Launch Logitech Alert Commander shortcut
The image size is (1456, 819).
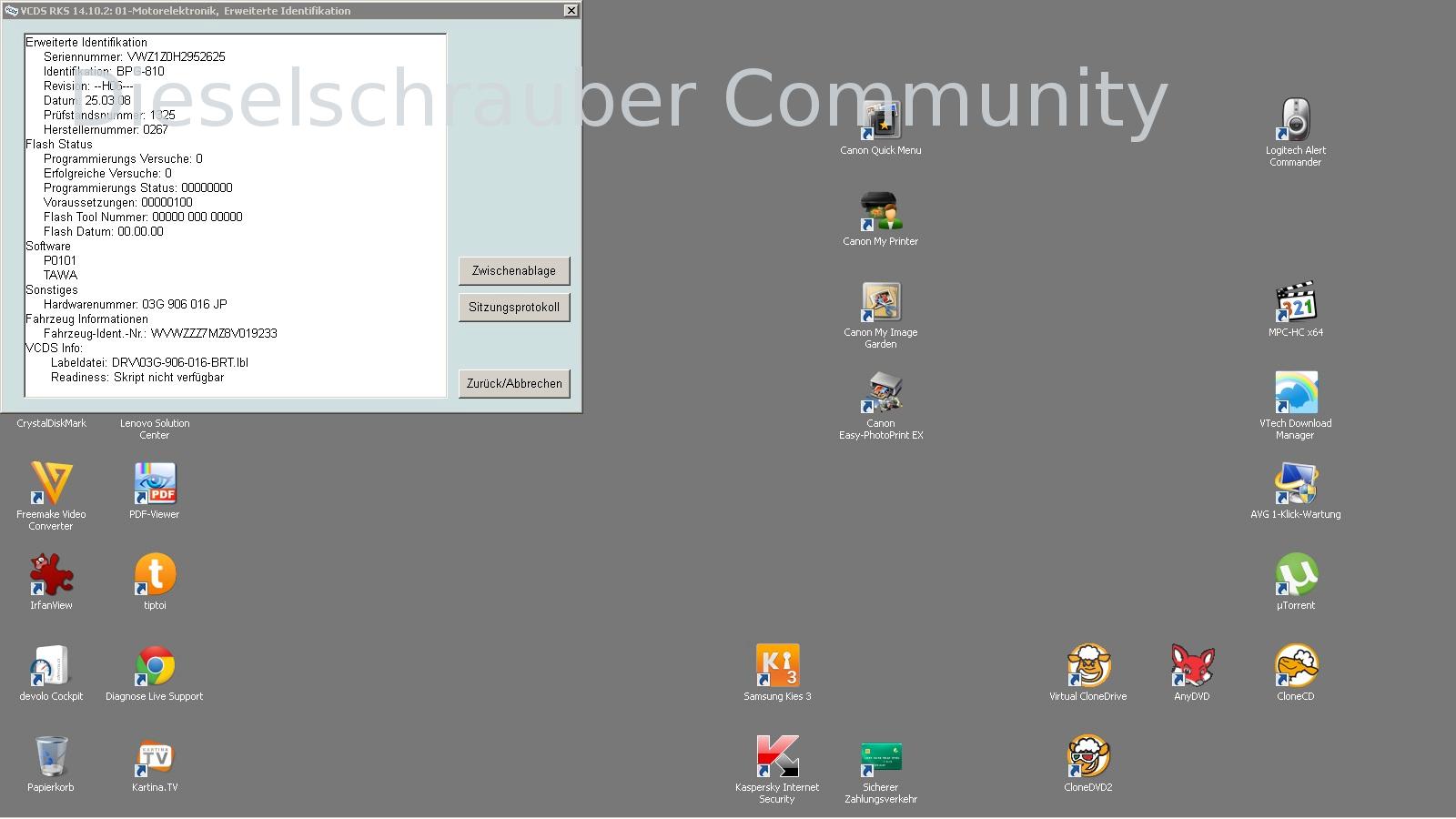[x=1296, y=120]
